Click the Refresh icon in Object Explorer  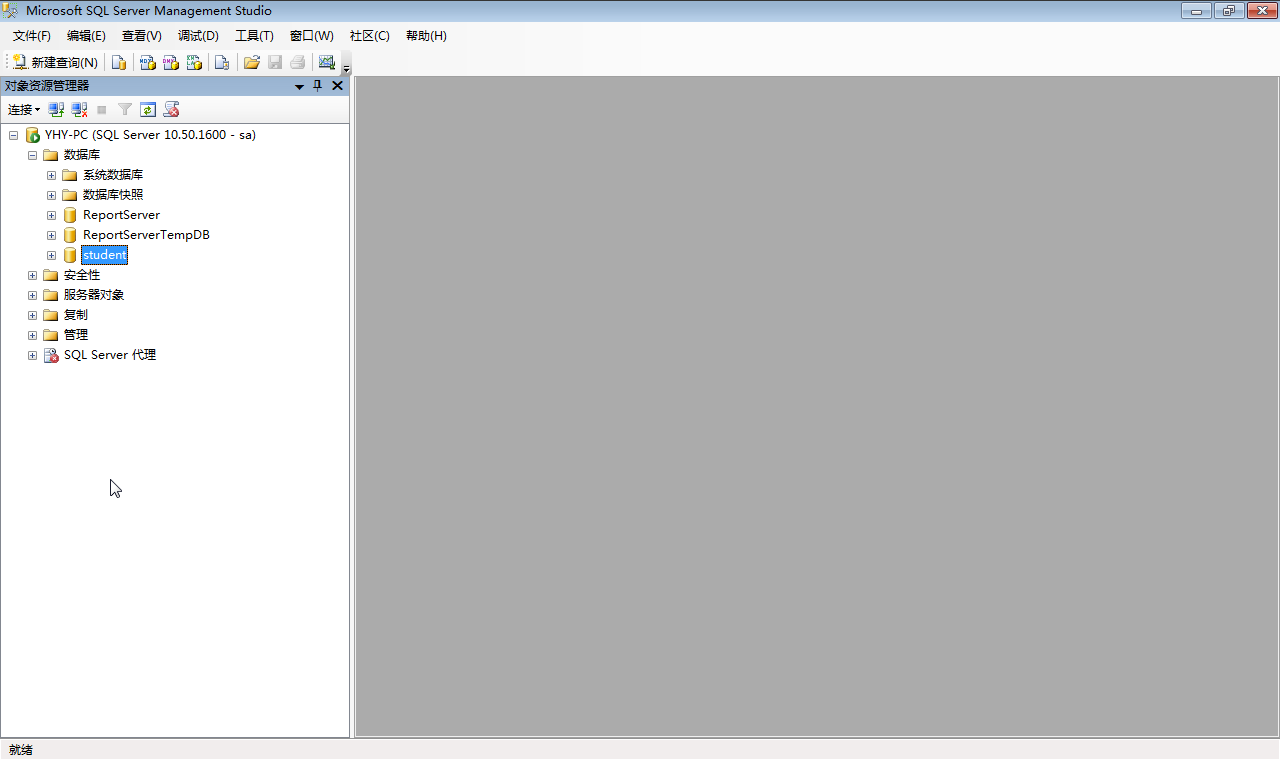pos(148,110)
